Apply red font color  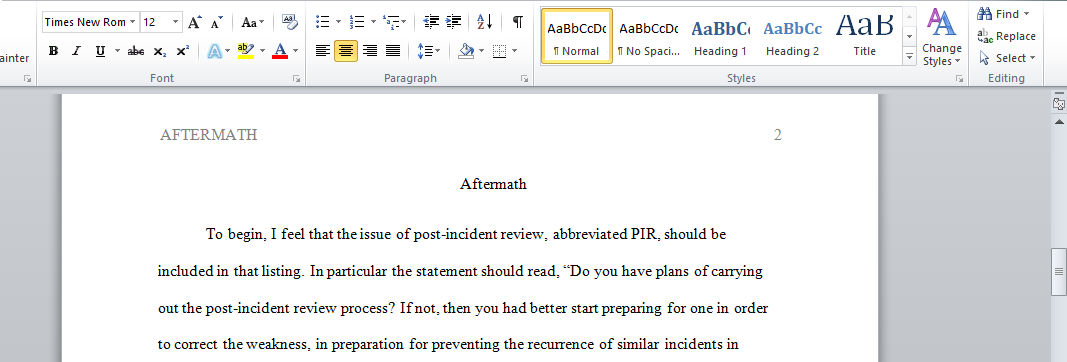click(280, 50)
